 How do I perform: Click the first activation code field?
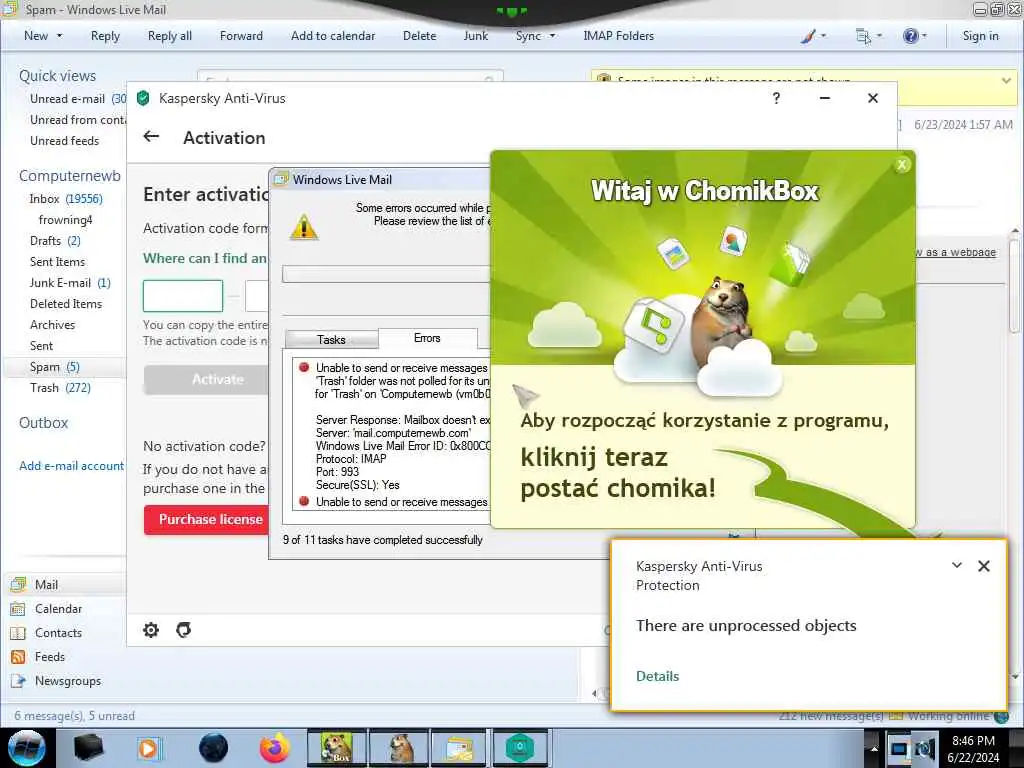[183, 296]
